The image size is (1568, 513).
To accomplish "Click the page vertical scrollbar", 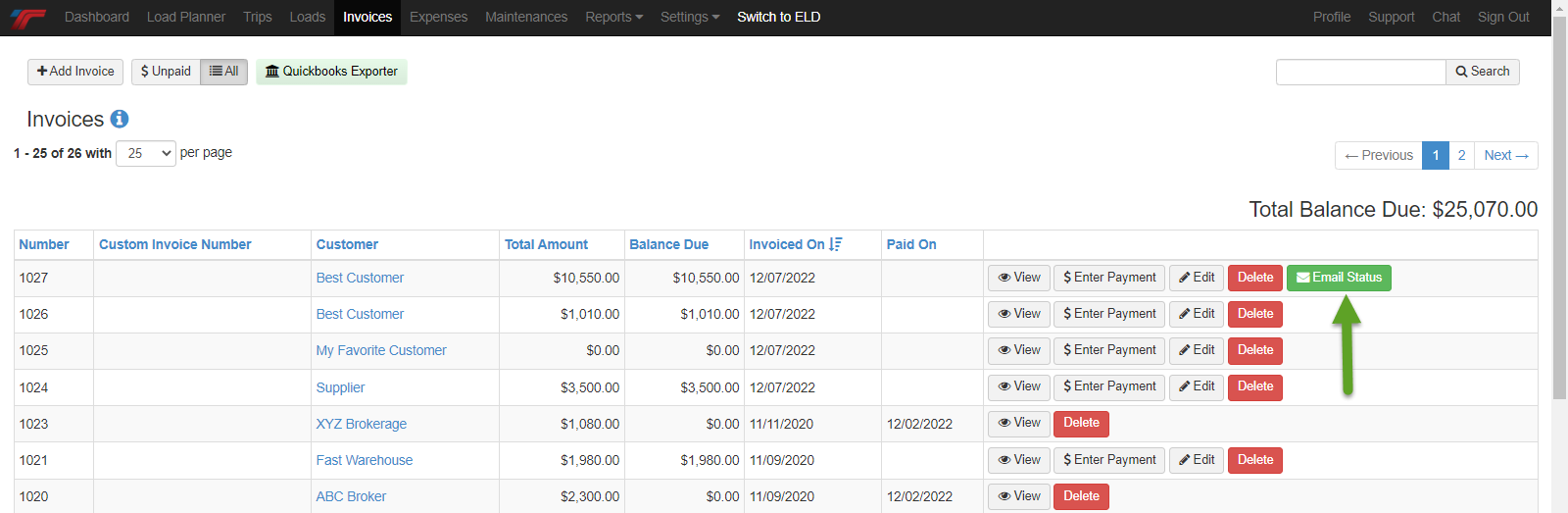I will pyautogui.click(x=1560, y=206).
